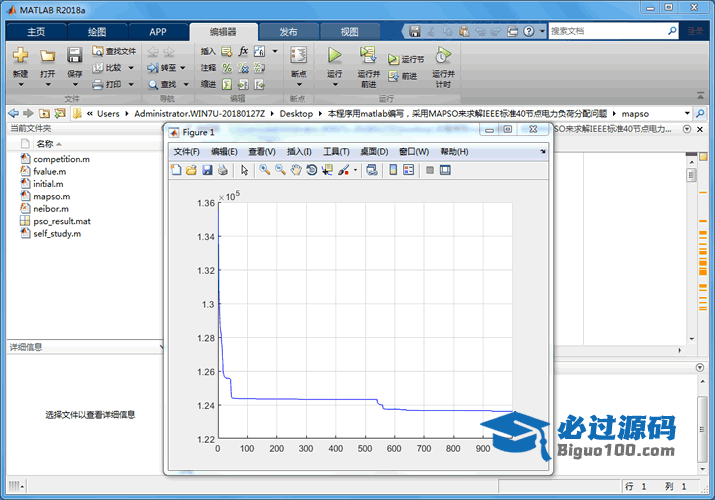This screenshot has height=500, width=715.
Task: Click the mapso folder in path
Action: pos(635,113)
